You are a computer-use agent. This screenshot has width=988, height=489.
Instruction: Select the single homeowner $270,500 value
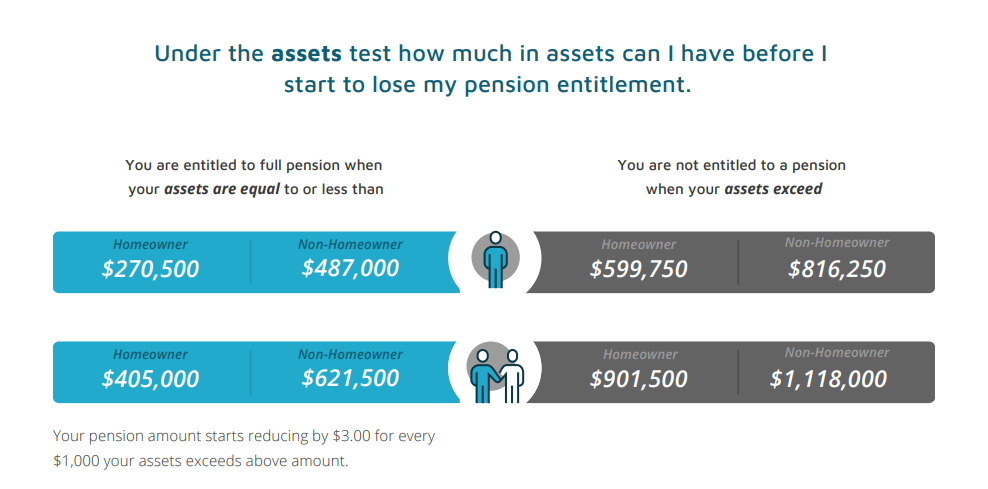pos(150,269)
